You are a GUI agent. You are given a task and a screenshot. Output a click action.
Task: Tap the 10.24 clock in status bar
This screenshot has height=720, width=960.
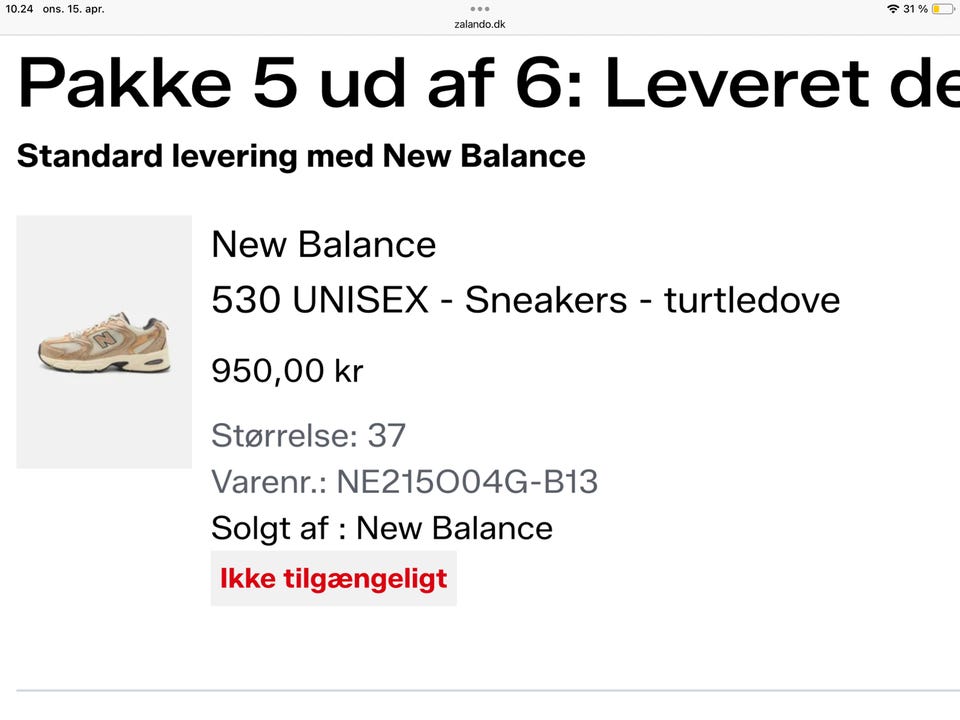[20, 9]
